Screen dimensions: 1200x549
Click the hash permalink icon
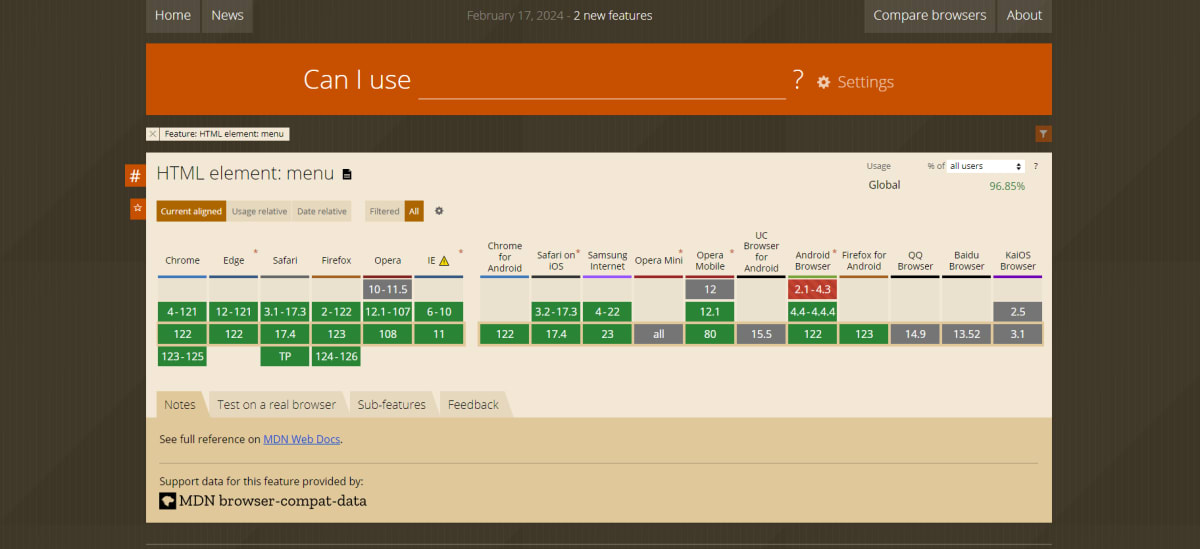(x=135, y=176)
